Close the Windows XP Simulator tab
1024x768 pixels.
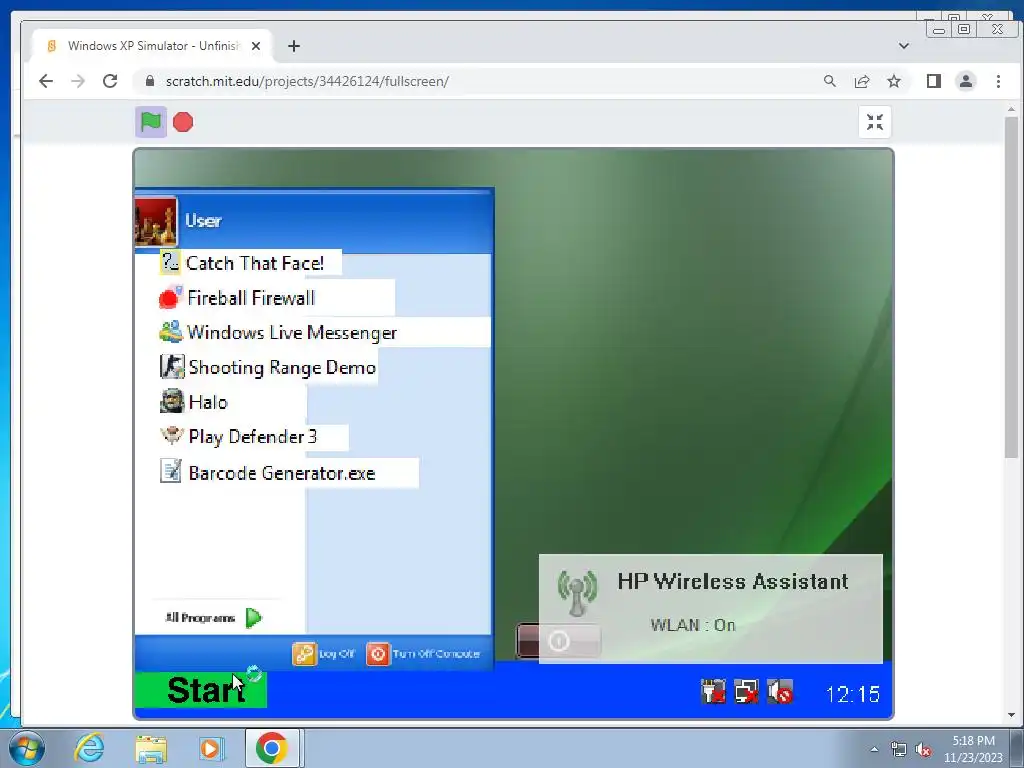pyautogui.click(x=256, y=46)
